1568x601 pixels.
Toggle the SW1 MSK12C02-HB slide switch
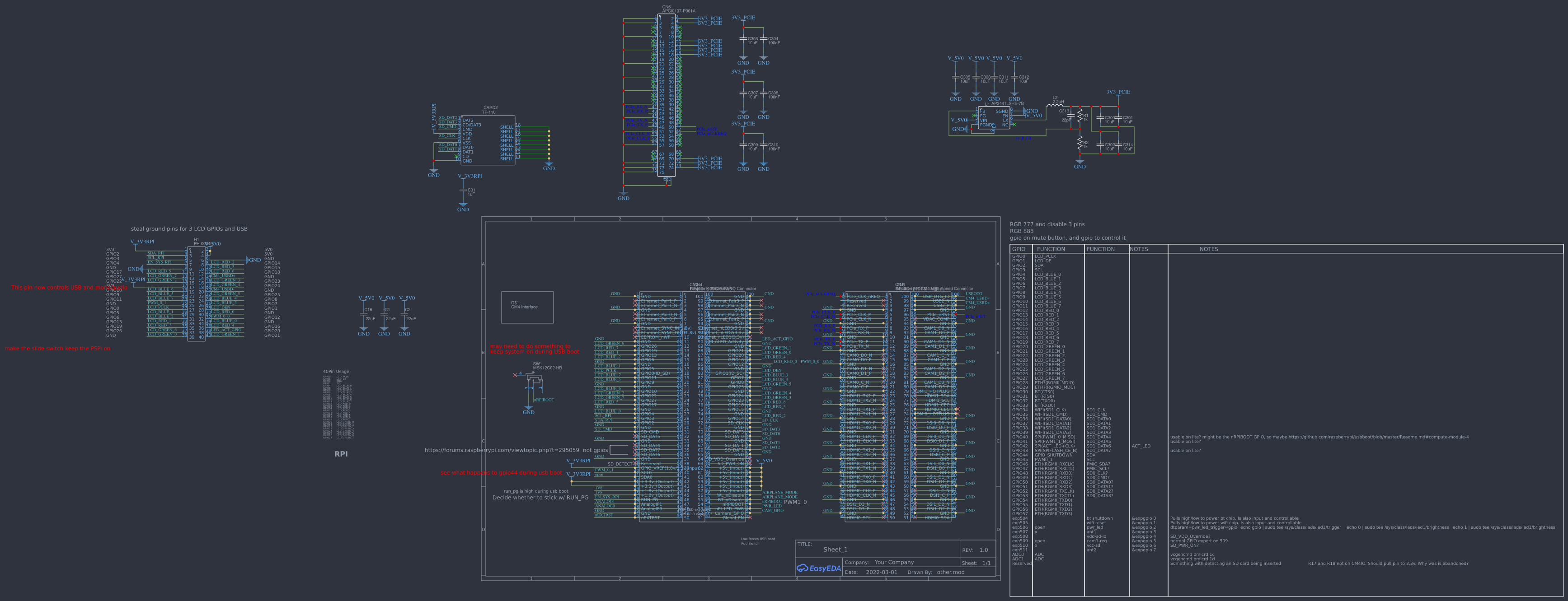pyautogui.click(x=535, y=377)
